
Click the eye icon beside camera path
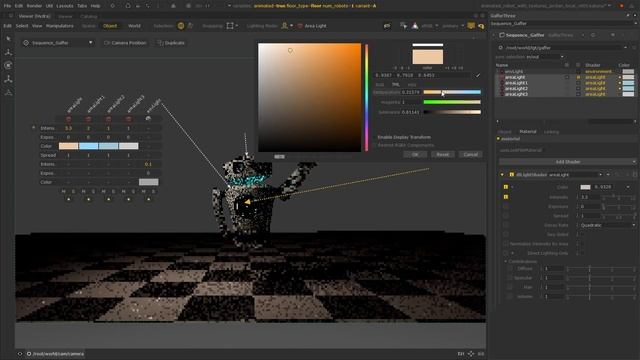click(20, 354)
